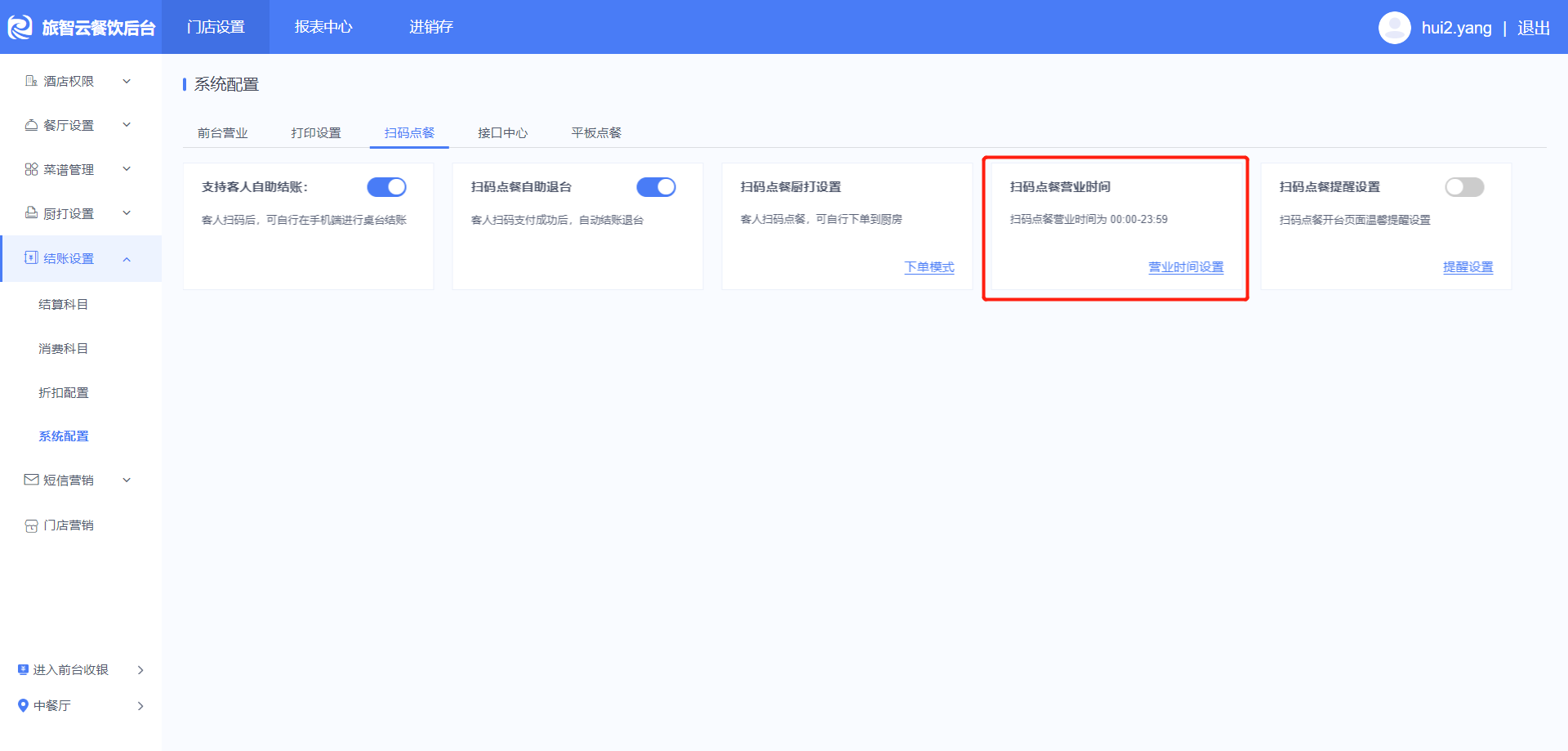Open the 营业时间设置 link

coord(1186,267)
